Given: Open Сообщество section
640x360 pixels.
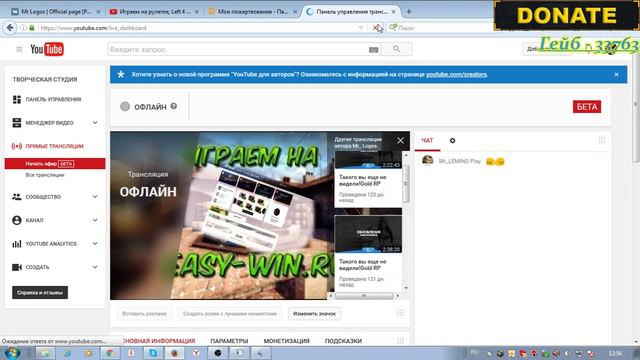Looking at the screenshot, I should click(43, 197).
